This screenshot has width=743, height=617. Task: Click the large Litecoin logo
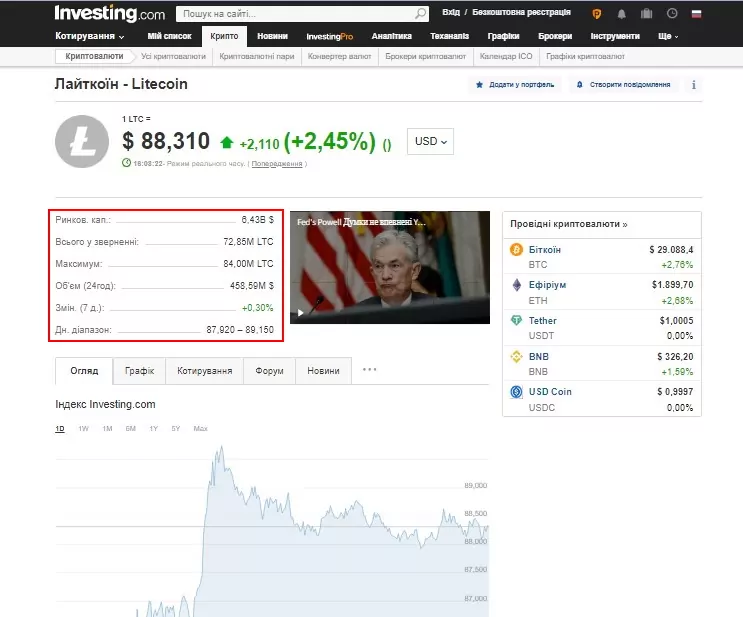coord(82,141)
